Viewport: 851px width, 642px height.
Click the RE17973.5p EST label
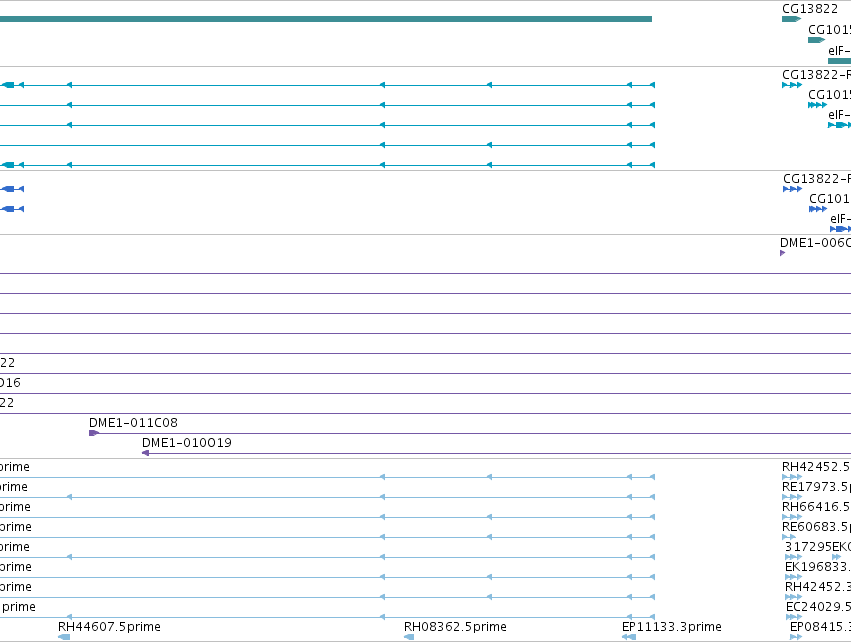(x=816, y=487)
